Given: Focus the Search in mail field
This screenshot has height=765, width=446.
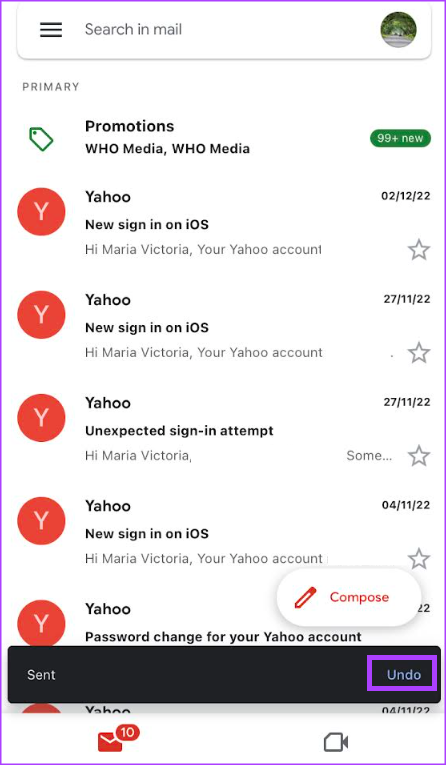Looking at the screenshot, I should (224, 30).
